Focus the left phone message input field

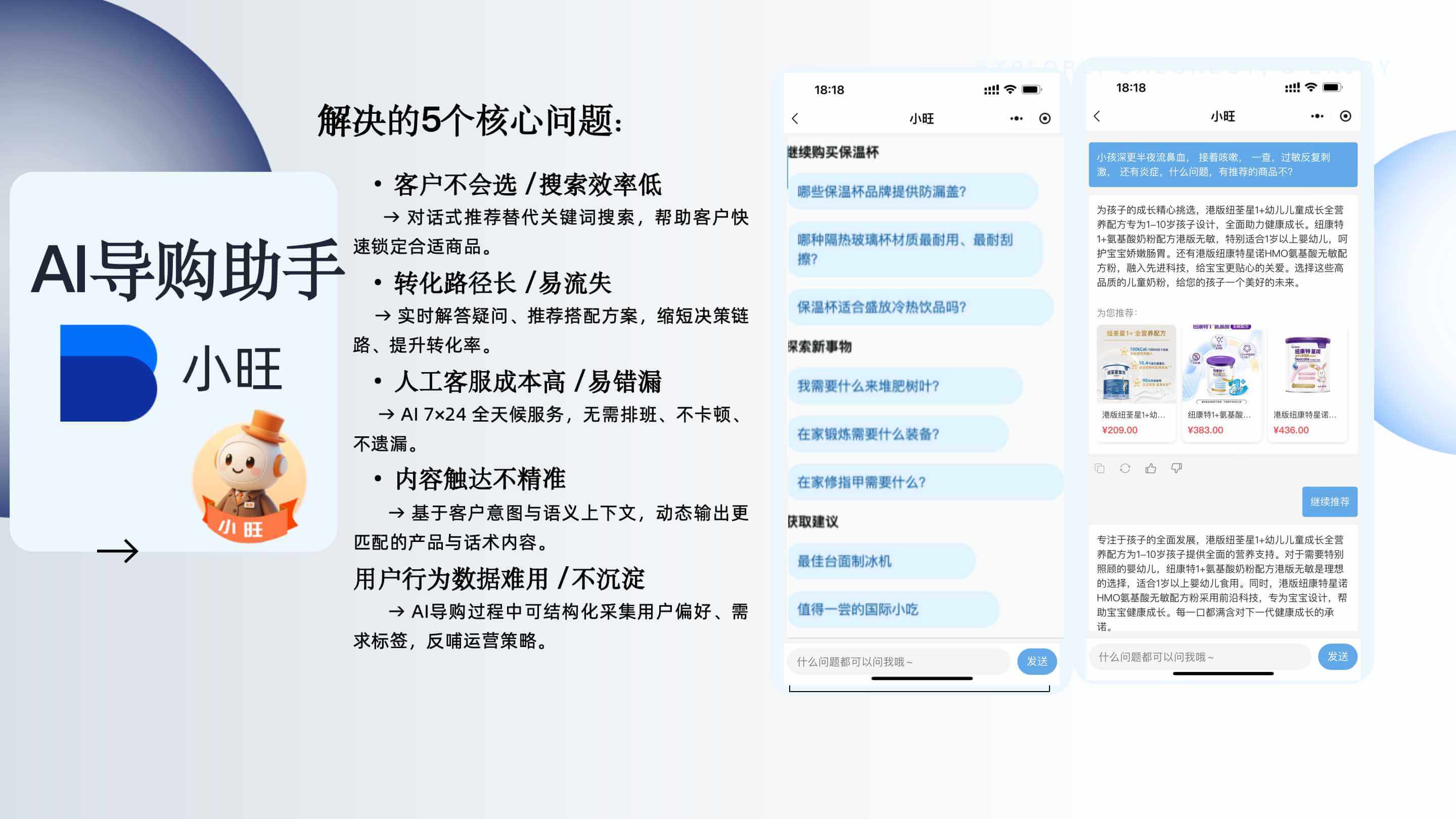898,661
